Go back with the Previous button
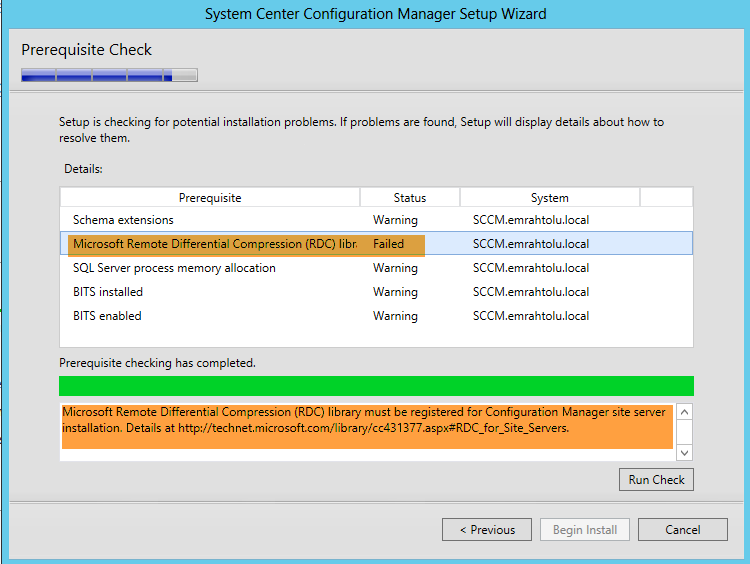This screenshot has height=564, width=750. 487,530
